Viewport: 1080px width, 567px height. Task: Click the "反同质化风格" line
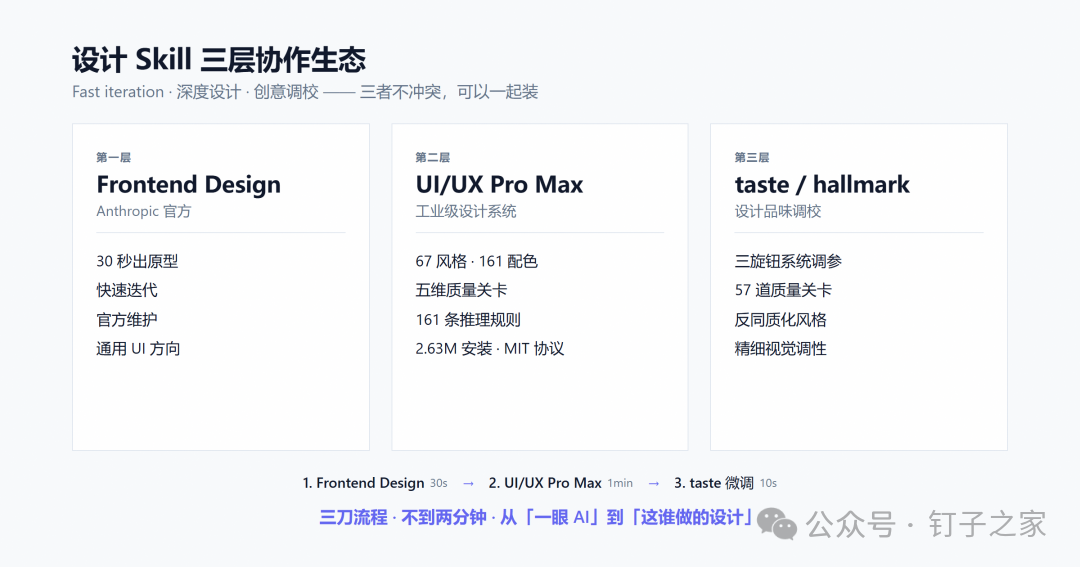point(780,320)
